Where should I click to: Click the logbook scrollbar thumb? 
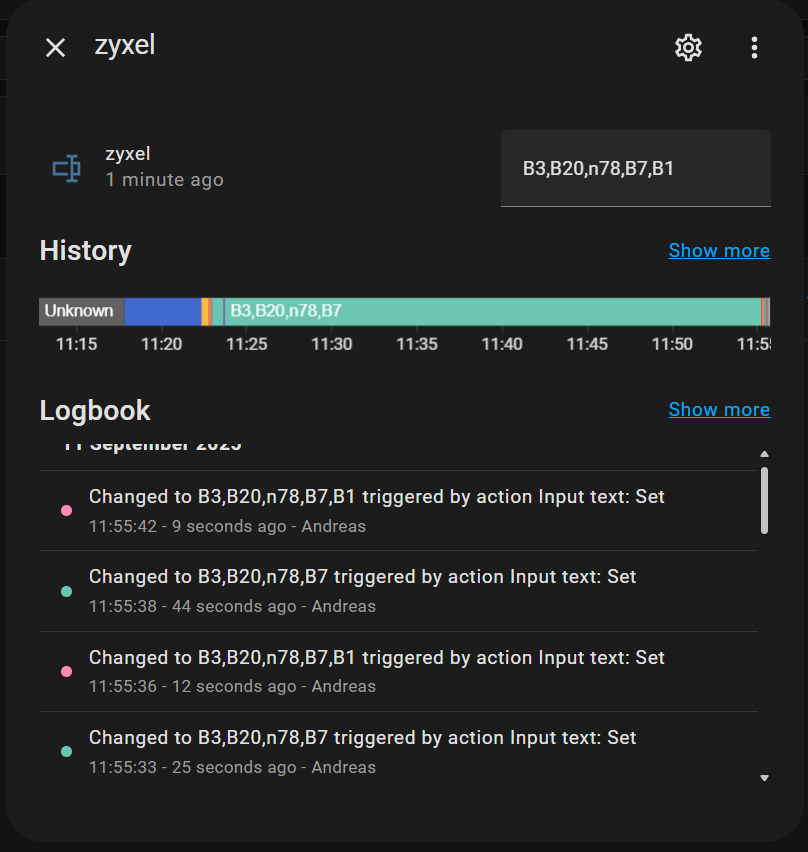click(765, 500)
